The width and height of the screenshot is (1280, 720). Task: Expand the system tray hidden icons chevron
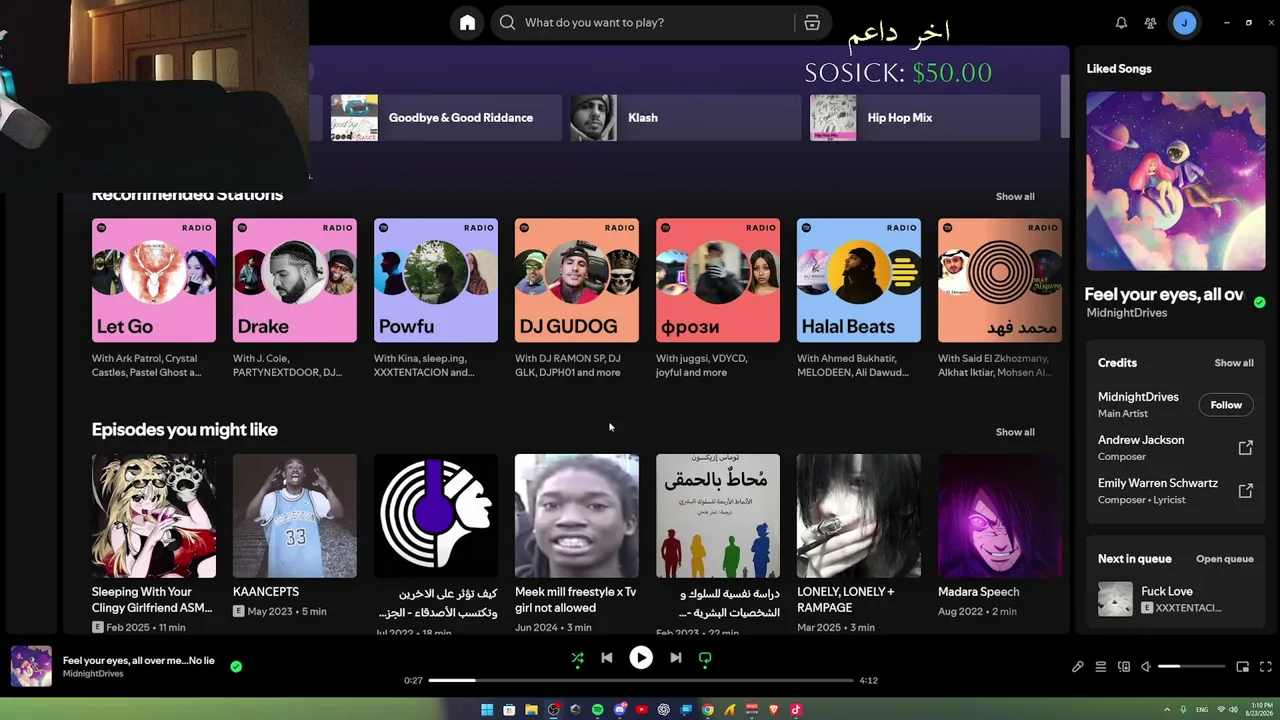tap(1166, 710)
